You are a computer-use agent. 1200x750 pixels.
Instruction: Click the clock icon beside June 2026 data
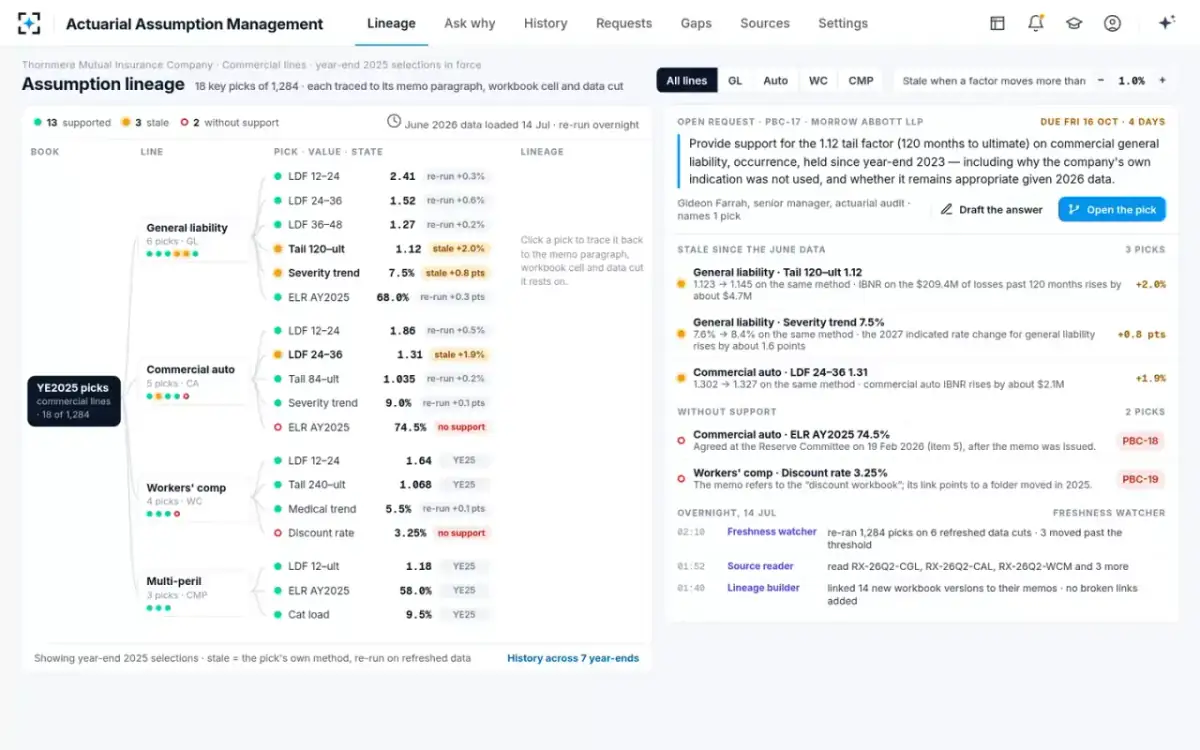[394, 122]
